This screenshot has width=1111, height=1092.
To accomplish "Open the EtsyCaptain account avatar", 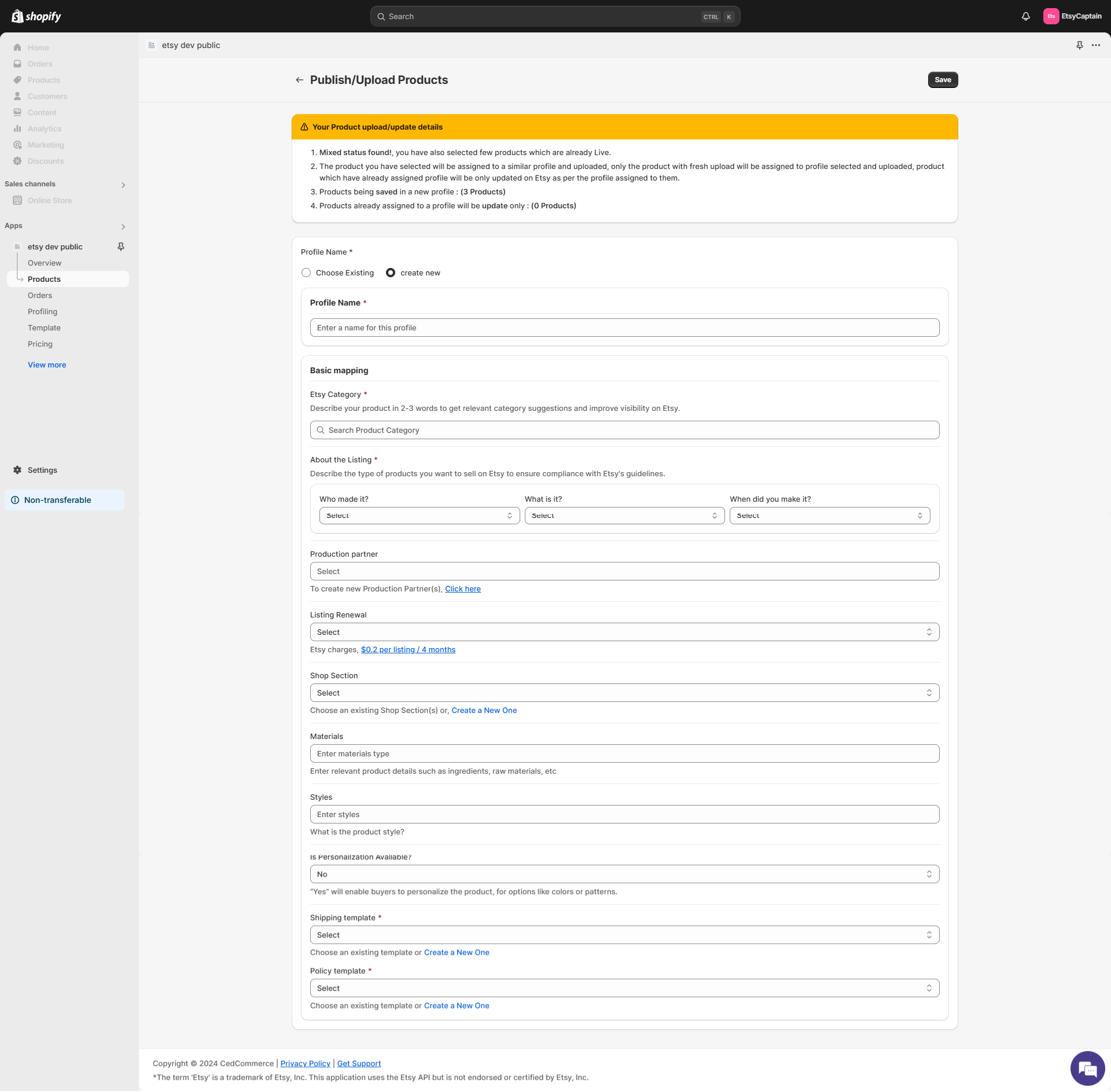I will [x=1051, y=16].
